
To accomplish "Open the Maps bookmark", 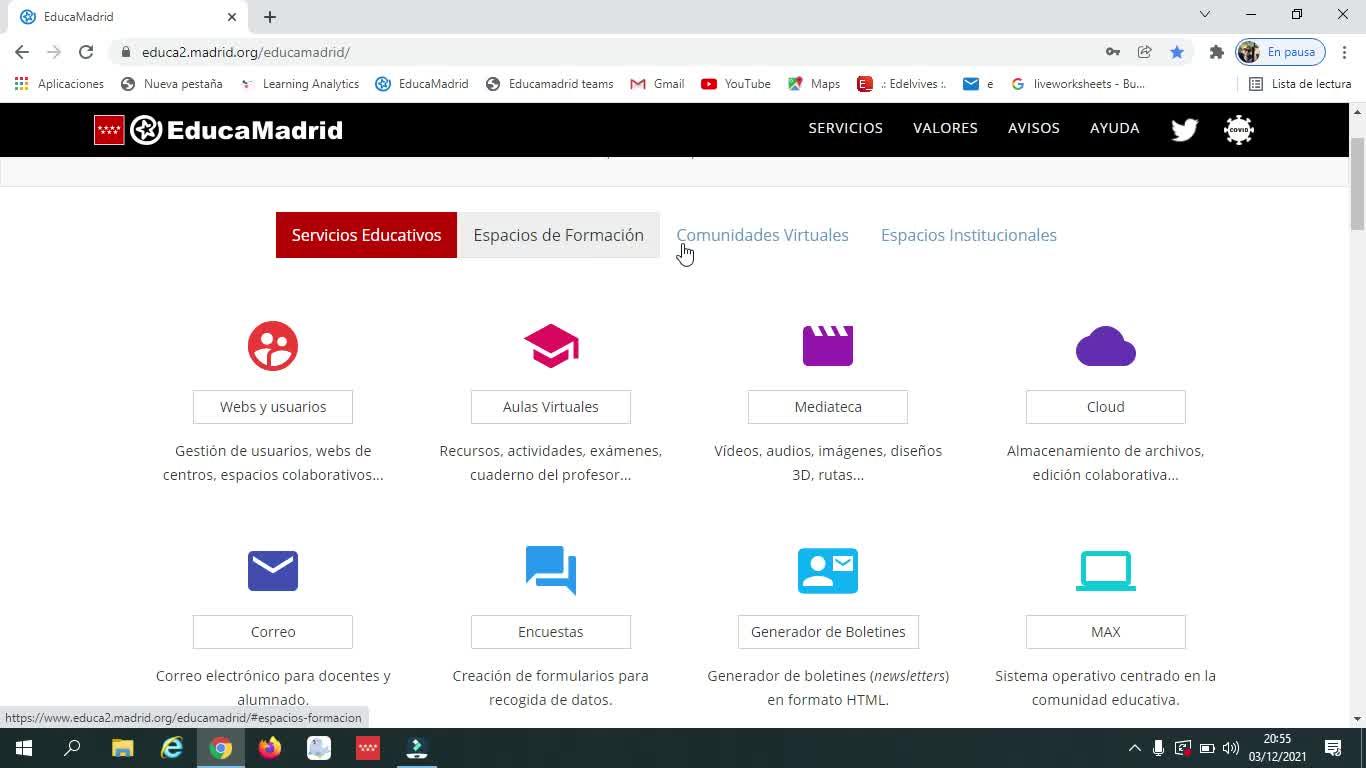I will click(814, 84).
